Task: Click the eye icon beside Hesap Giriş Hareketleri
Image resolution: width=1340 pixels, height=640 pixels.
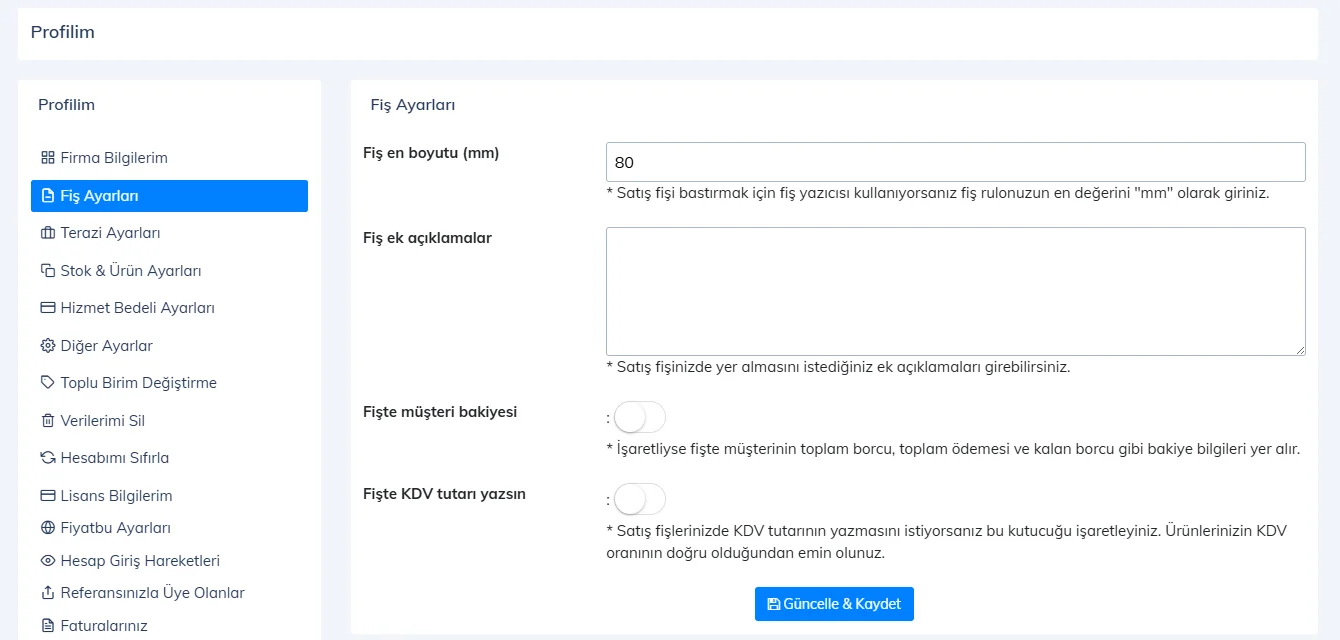Action: tap(47, 561)
